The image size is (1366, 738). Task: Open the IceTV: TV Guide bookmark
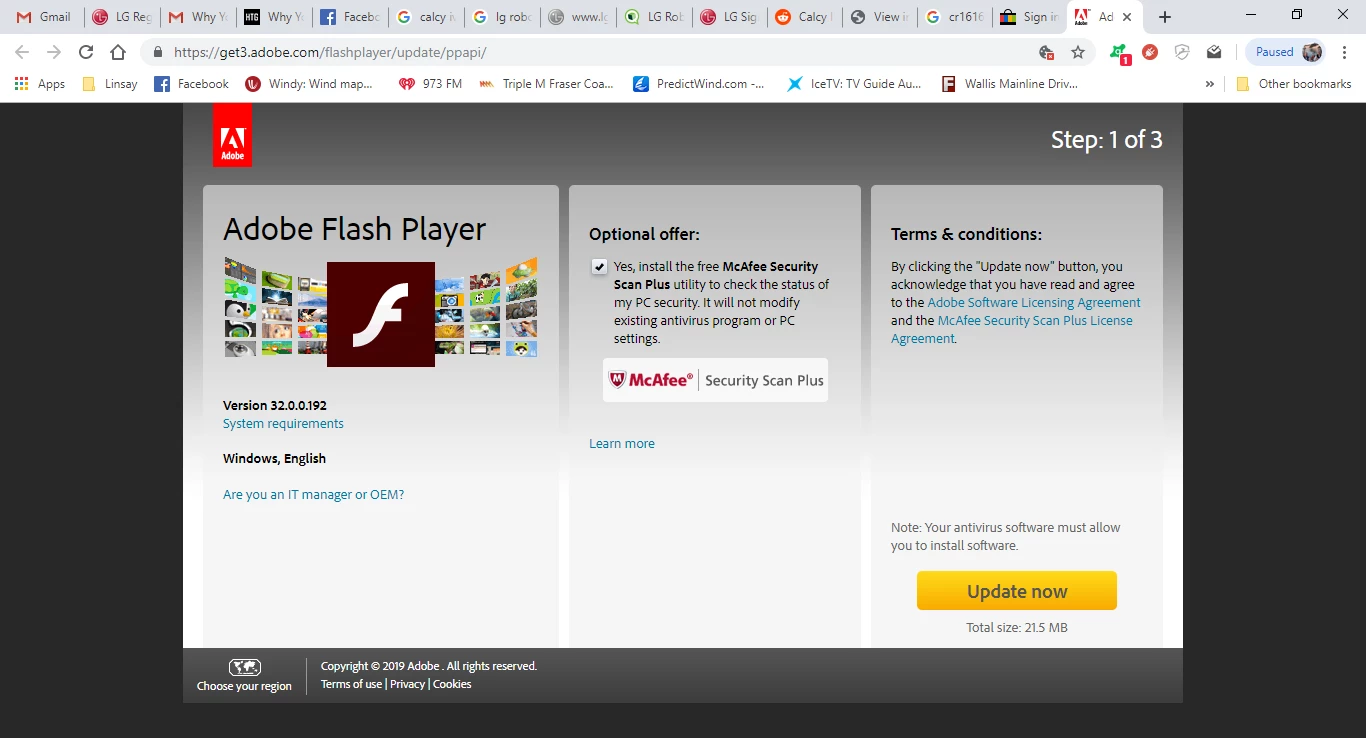coord(854,84)
